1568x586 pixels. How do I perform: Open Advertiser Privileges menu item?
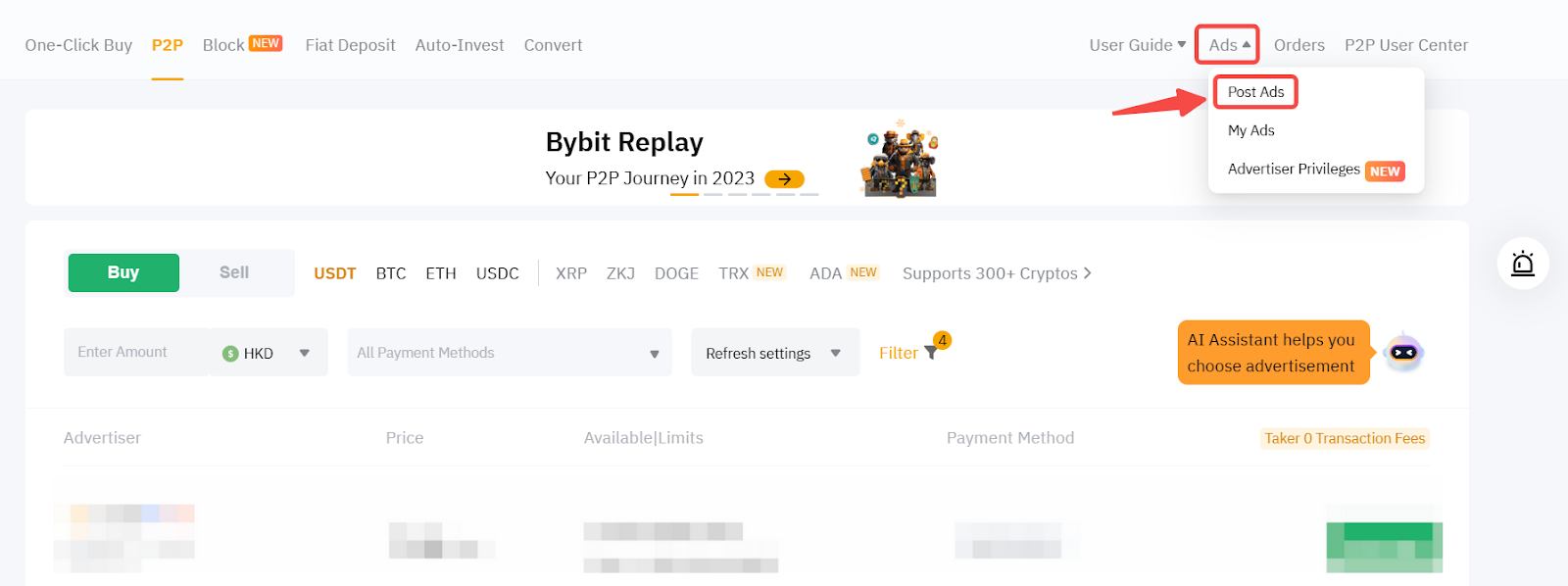click(1294, 170)
